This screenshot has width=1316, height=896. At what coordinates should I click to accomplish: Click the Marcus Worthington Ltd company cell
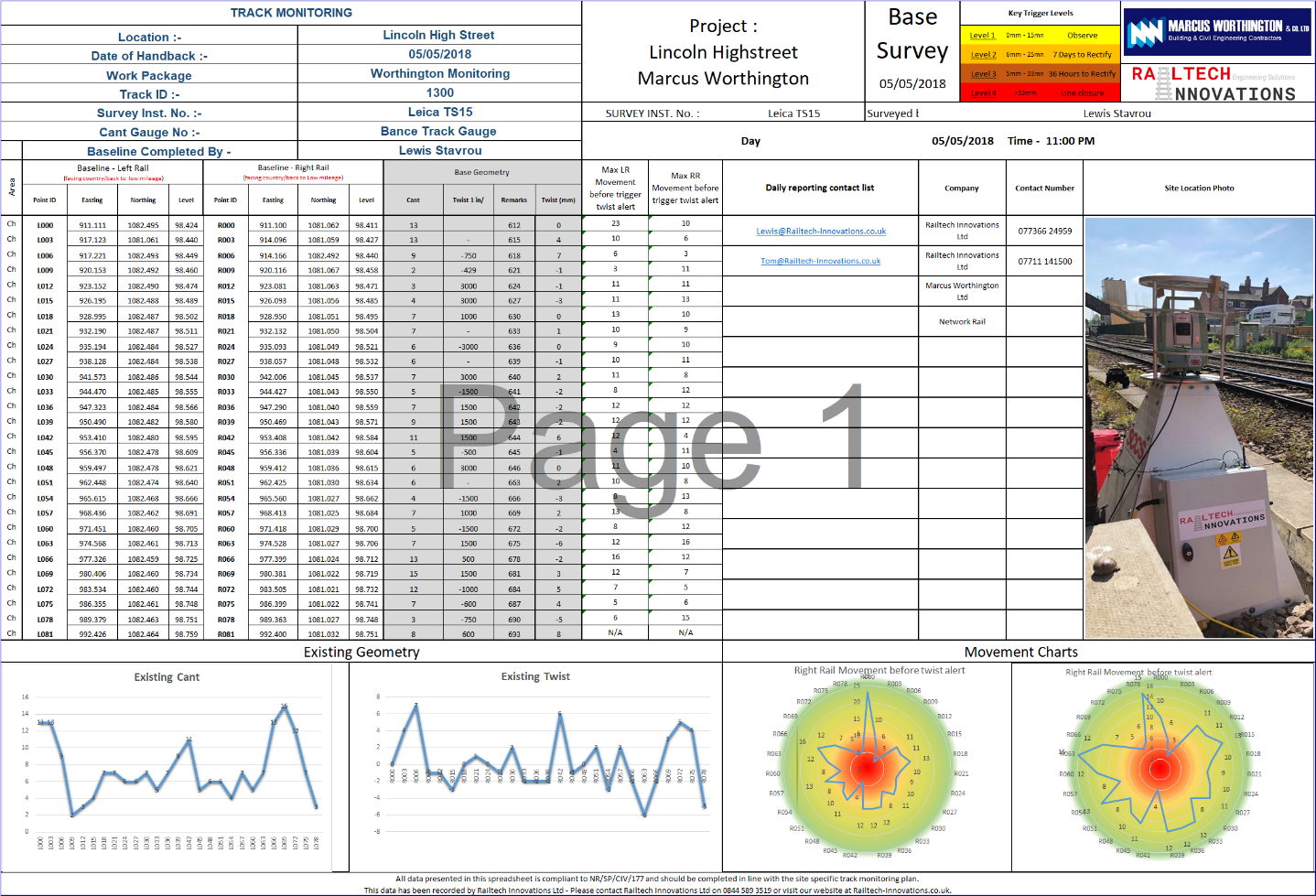click(962, 291)
